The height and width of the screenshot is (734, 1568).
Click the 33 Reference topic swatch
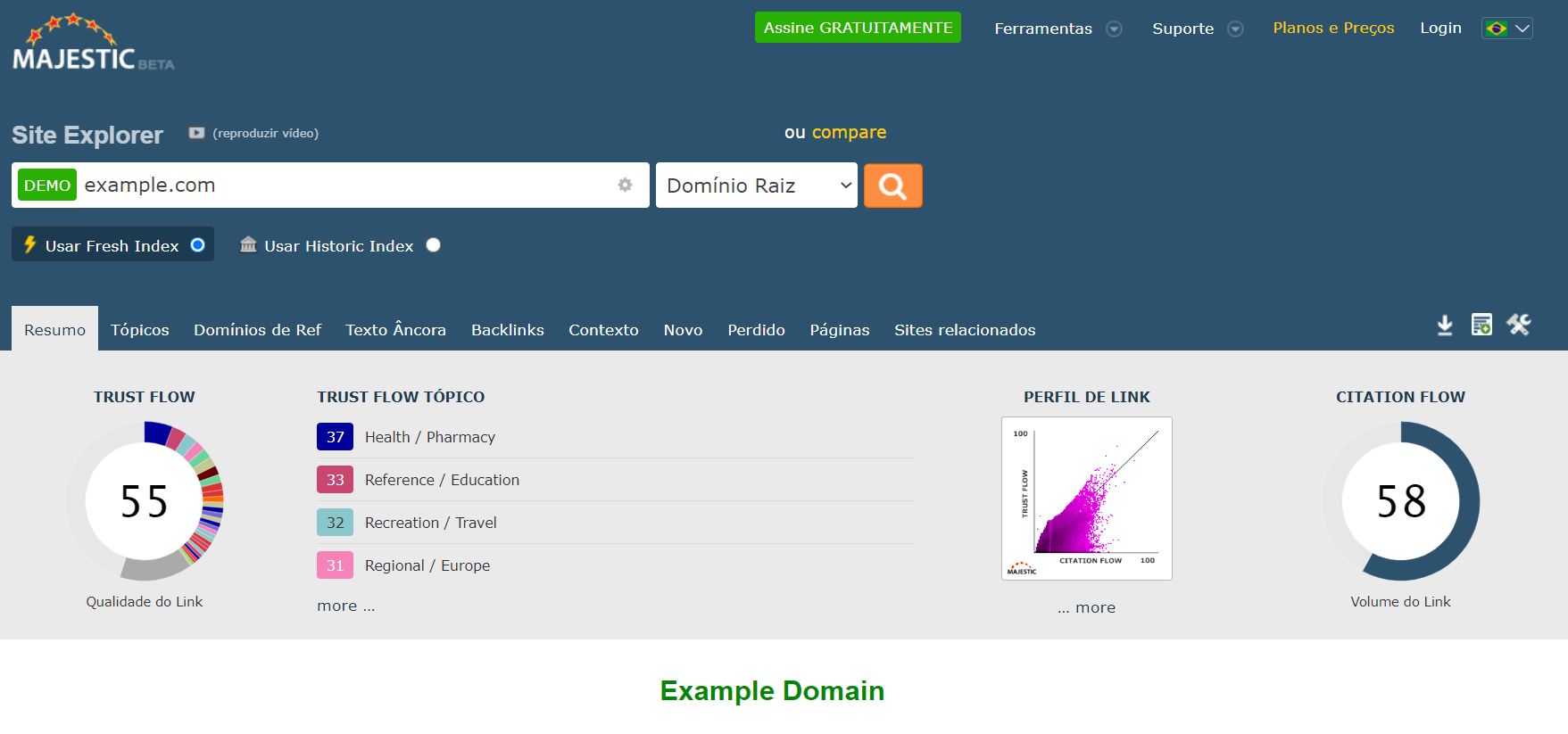pyautogui.click(x=335, y=480)
